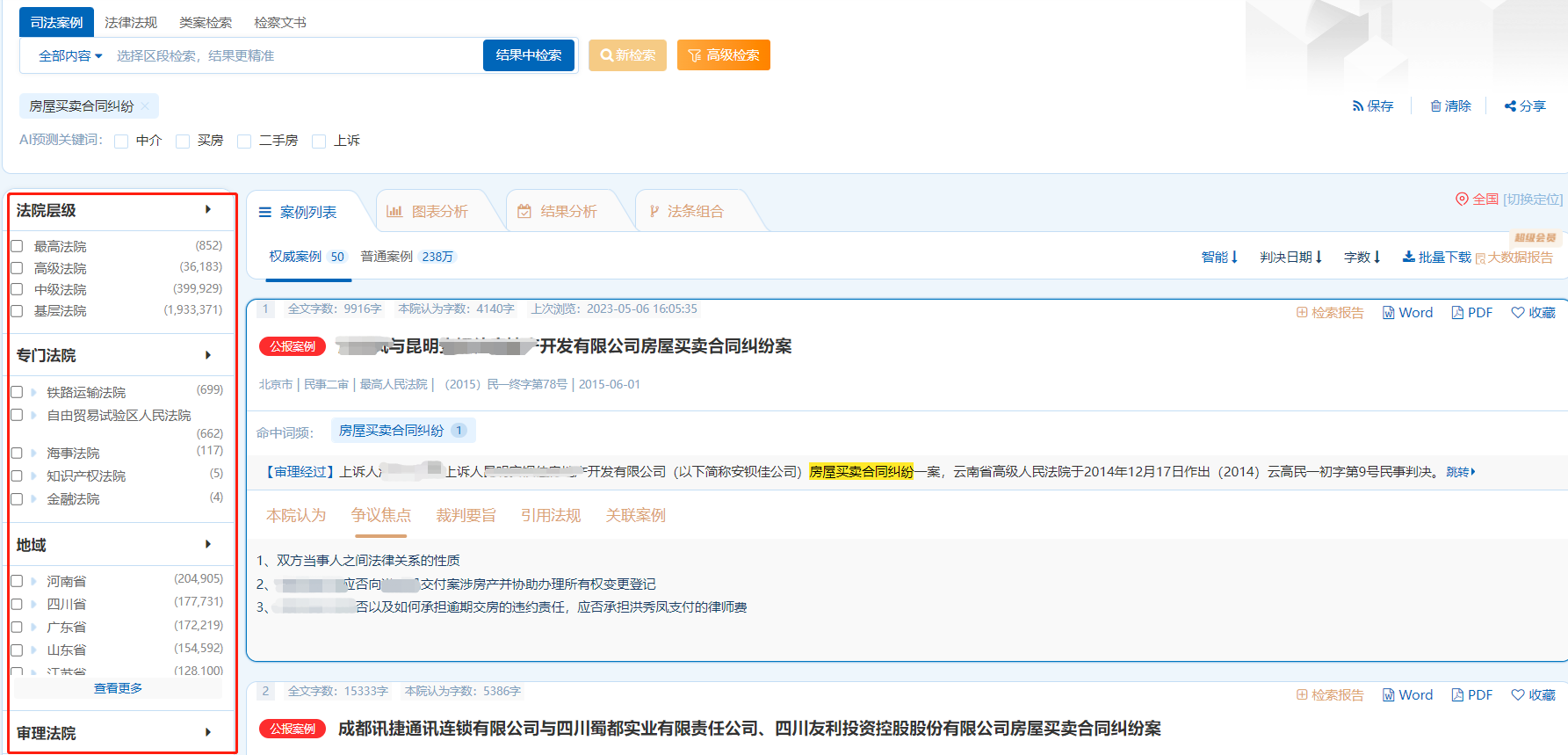Switch to the 图表分析 tab
The height and width of the screenshot is (755, 1568).
tap(429, 212)
